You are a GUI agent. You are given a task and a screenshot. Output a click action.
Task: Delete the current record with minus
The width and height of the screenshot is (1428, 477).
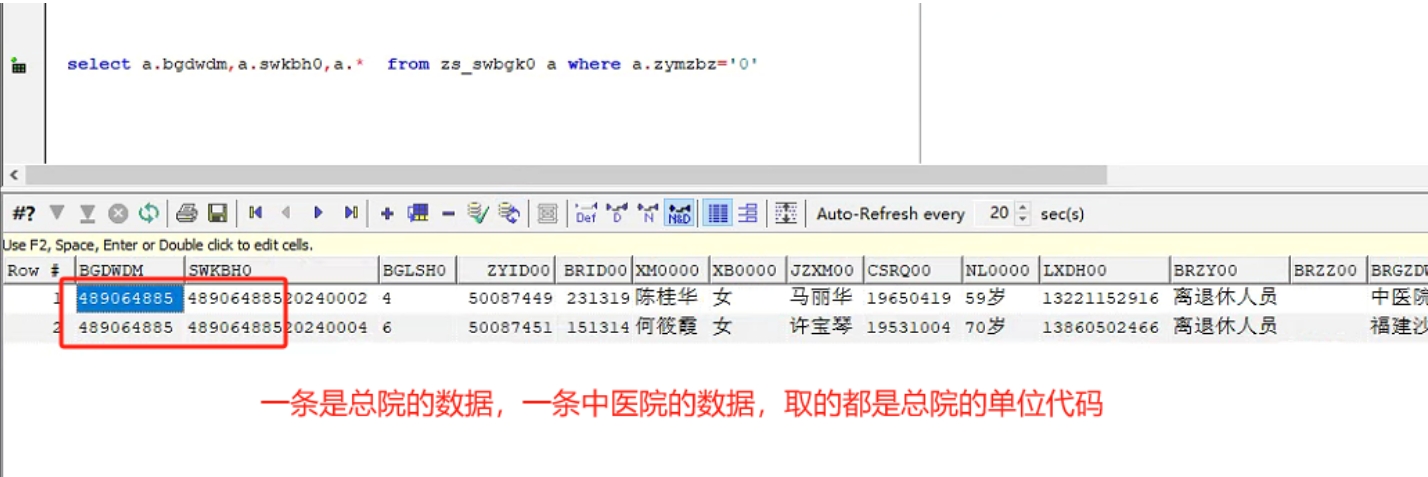click(448, 213)
